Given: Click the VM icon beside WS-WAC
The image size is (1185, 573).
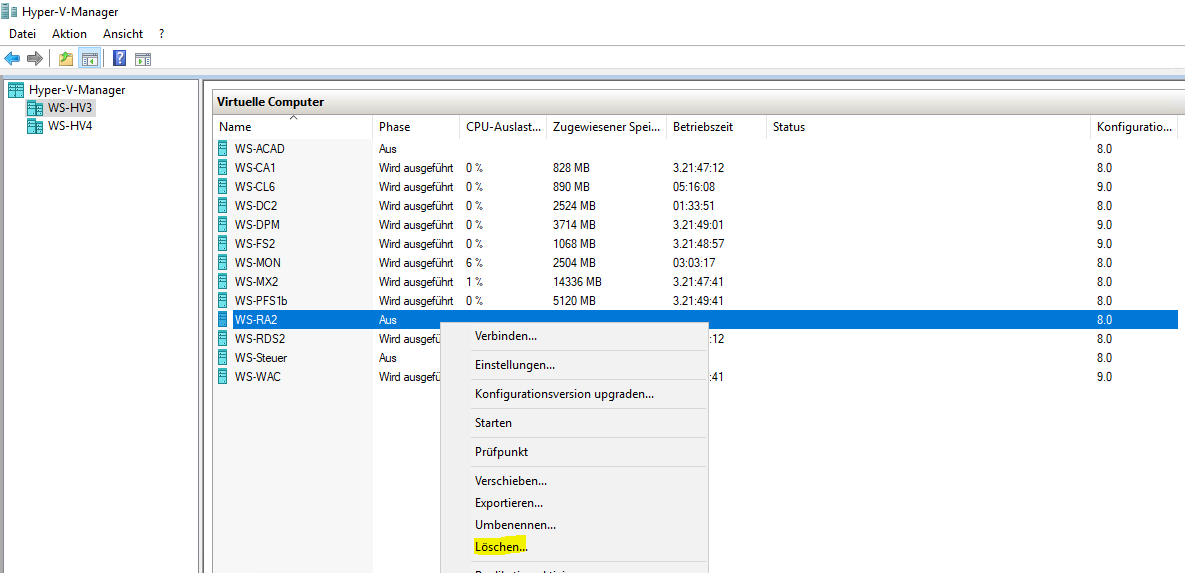Looking at the screenshot, I should [x=223, y=376].
